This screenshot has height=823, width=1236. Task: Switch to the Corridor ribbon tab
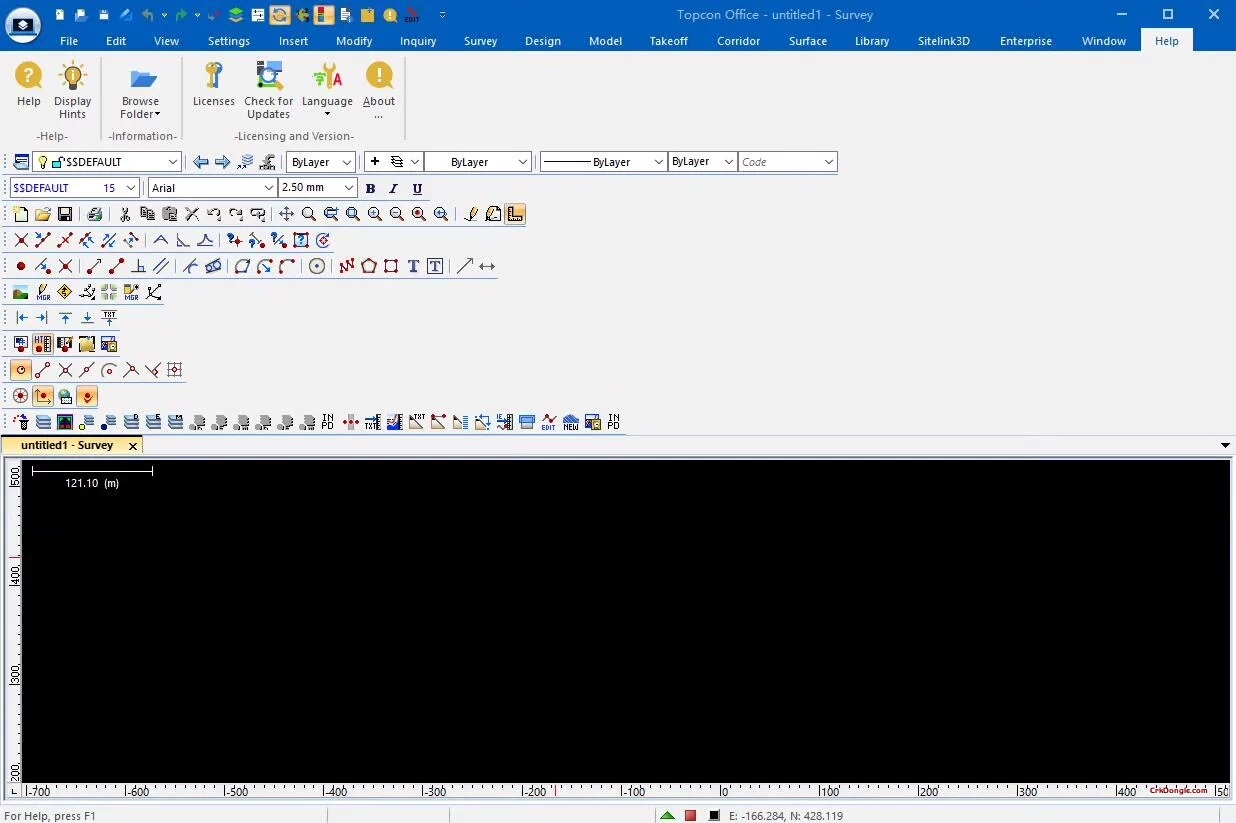pyautogui.click(x=738, y=41)
